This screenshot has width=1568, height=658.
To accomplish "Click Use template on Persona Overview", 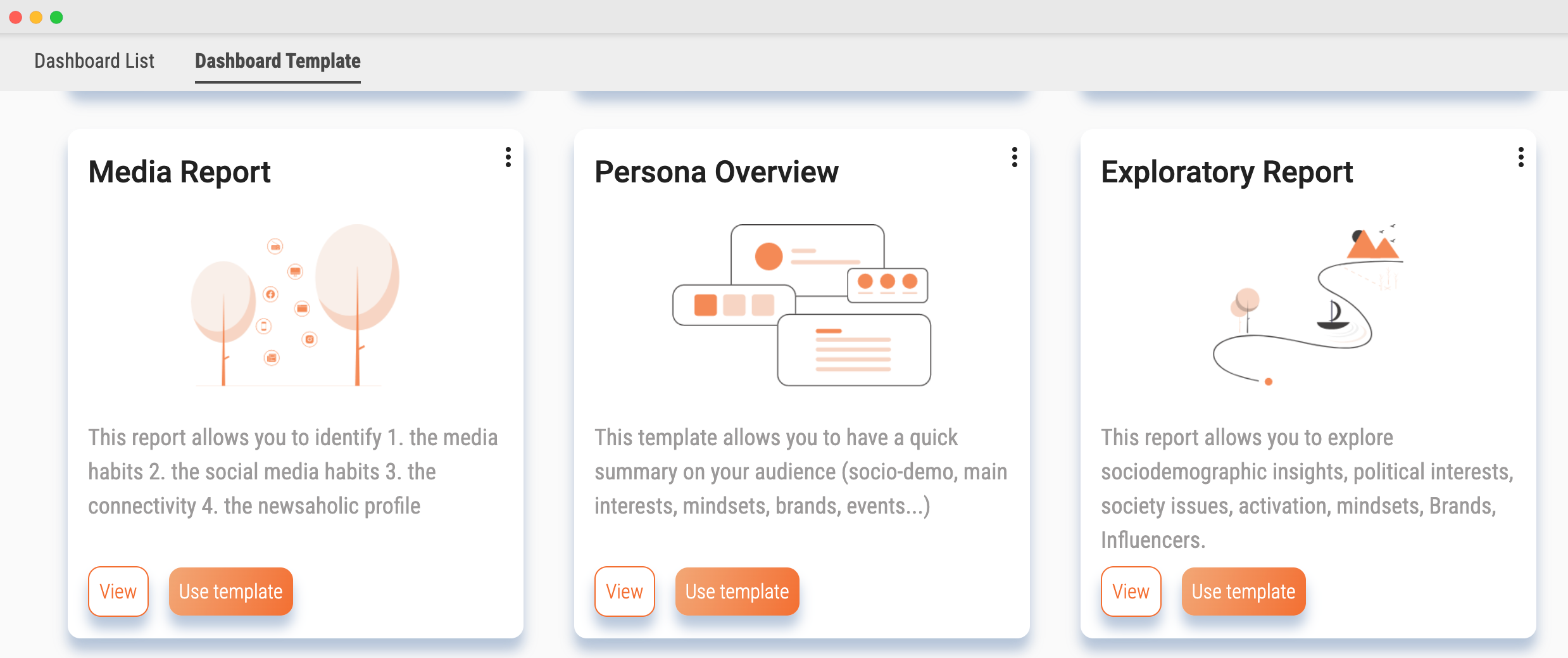I will tap(737, 591).
